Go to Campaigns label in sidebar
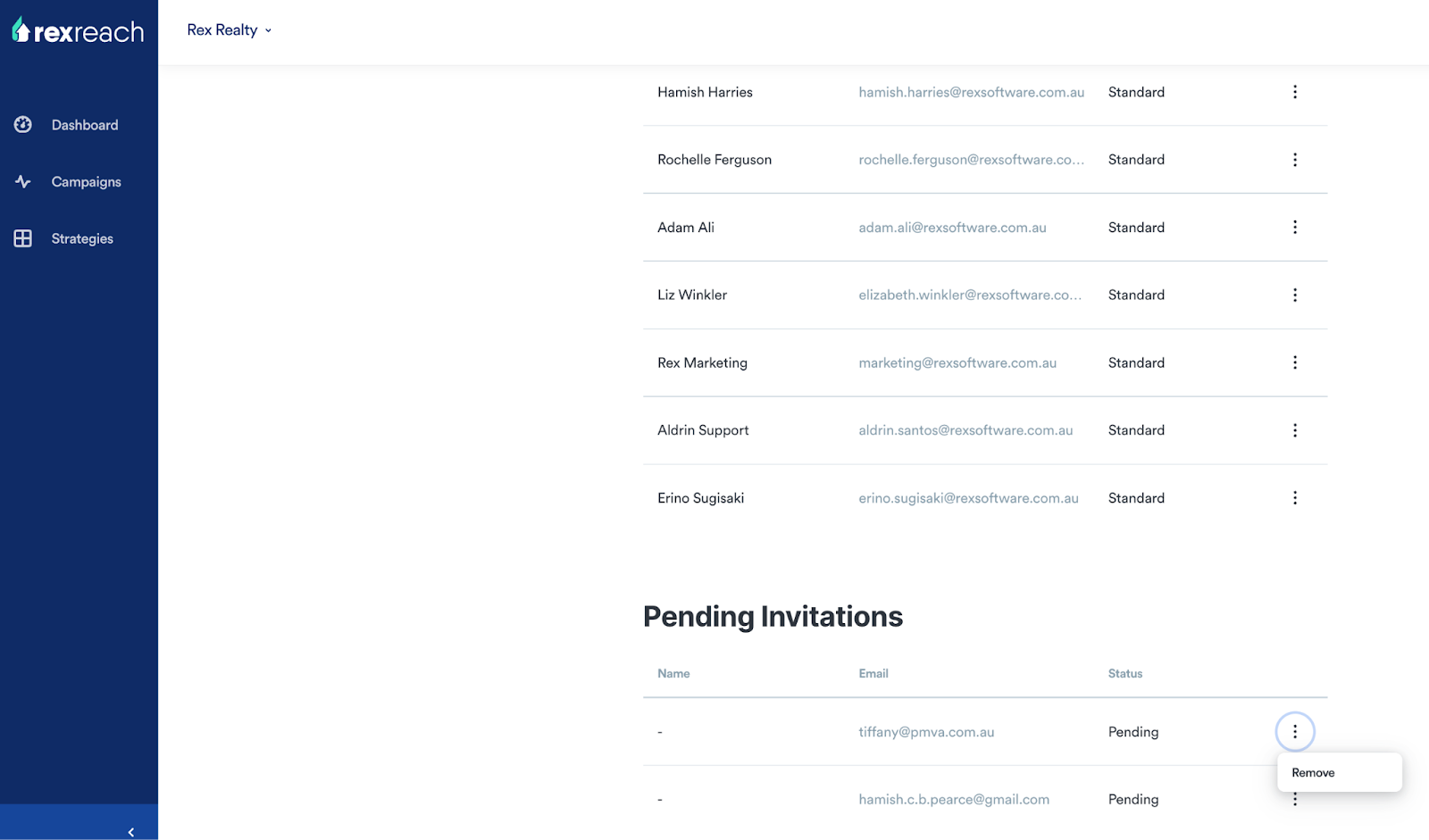Screen dimensions: 1429x840 click(x=86, y=182)
